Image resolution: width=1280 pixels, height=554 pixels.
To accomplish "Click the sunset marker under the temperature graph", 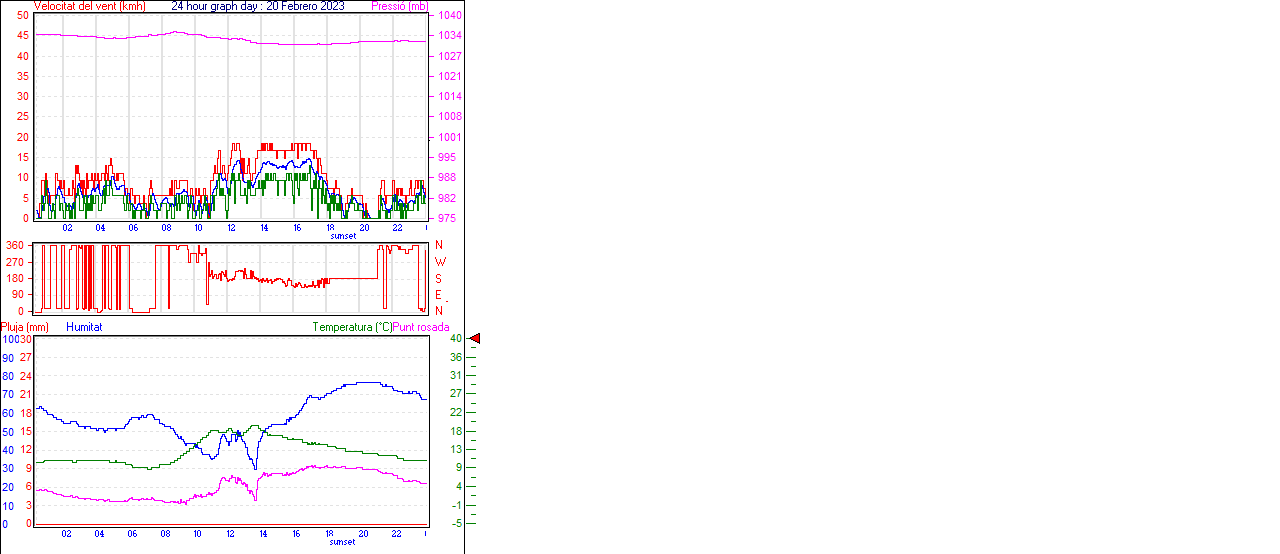I will click(x=342, y=542).
